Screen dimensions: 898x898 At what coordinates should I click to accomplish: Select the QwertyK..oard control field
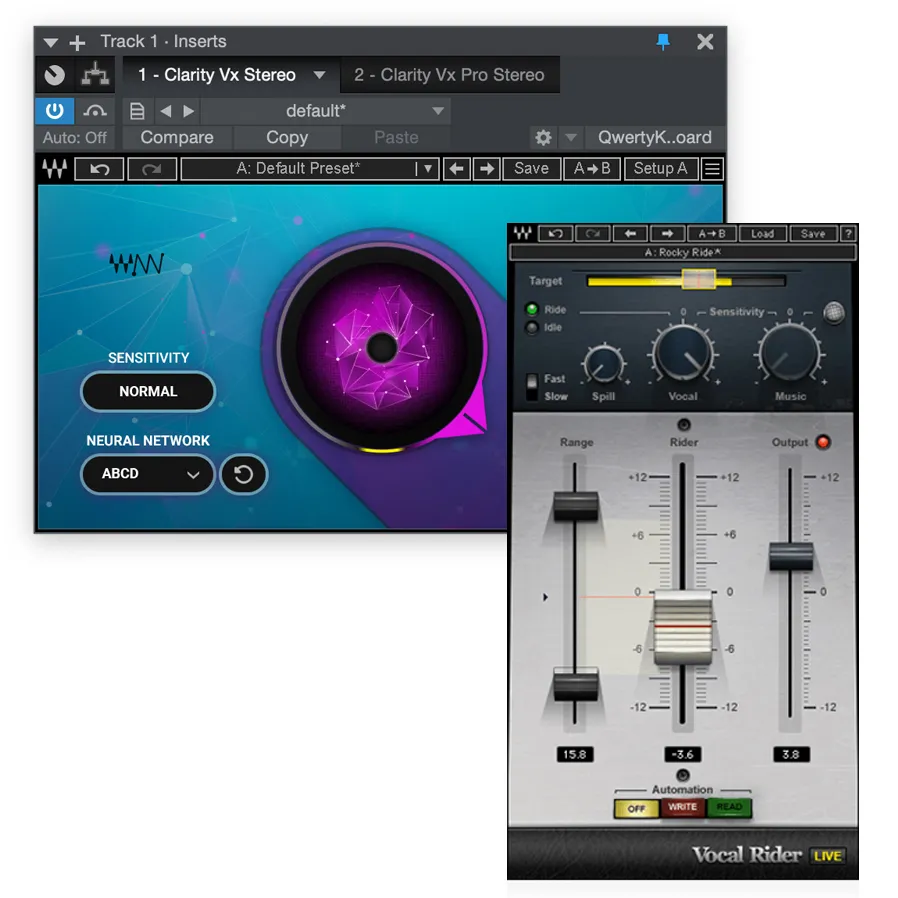(x=655, y=137)
